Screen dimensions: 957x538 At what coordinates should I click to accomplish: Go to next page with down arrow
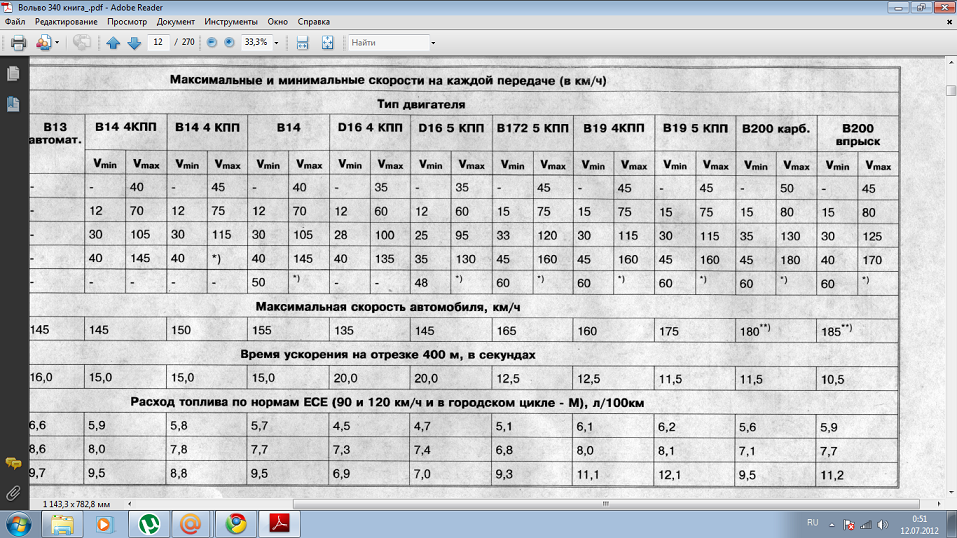click(x=134, y=43)
